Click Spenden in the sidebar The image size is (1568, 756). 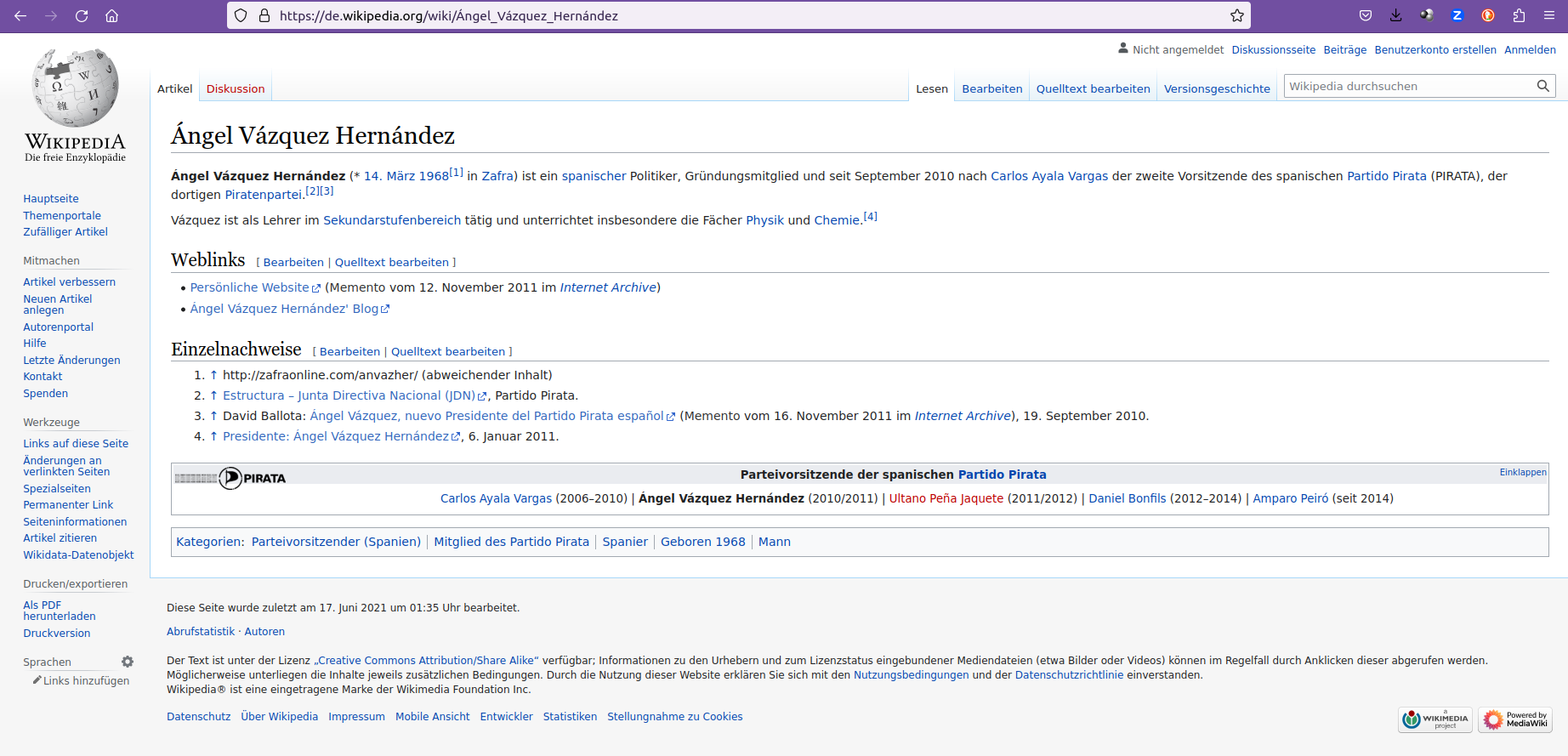[x=45, y=394]
